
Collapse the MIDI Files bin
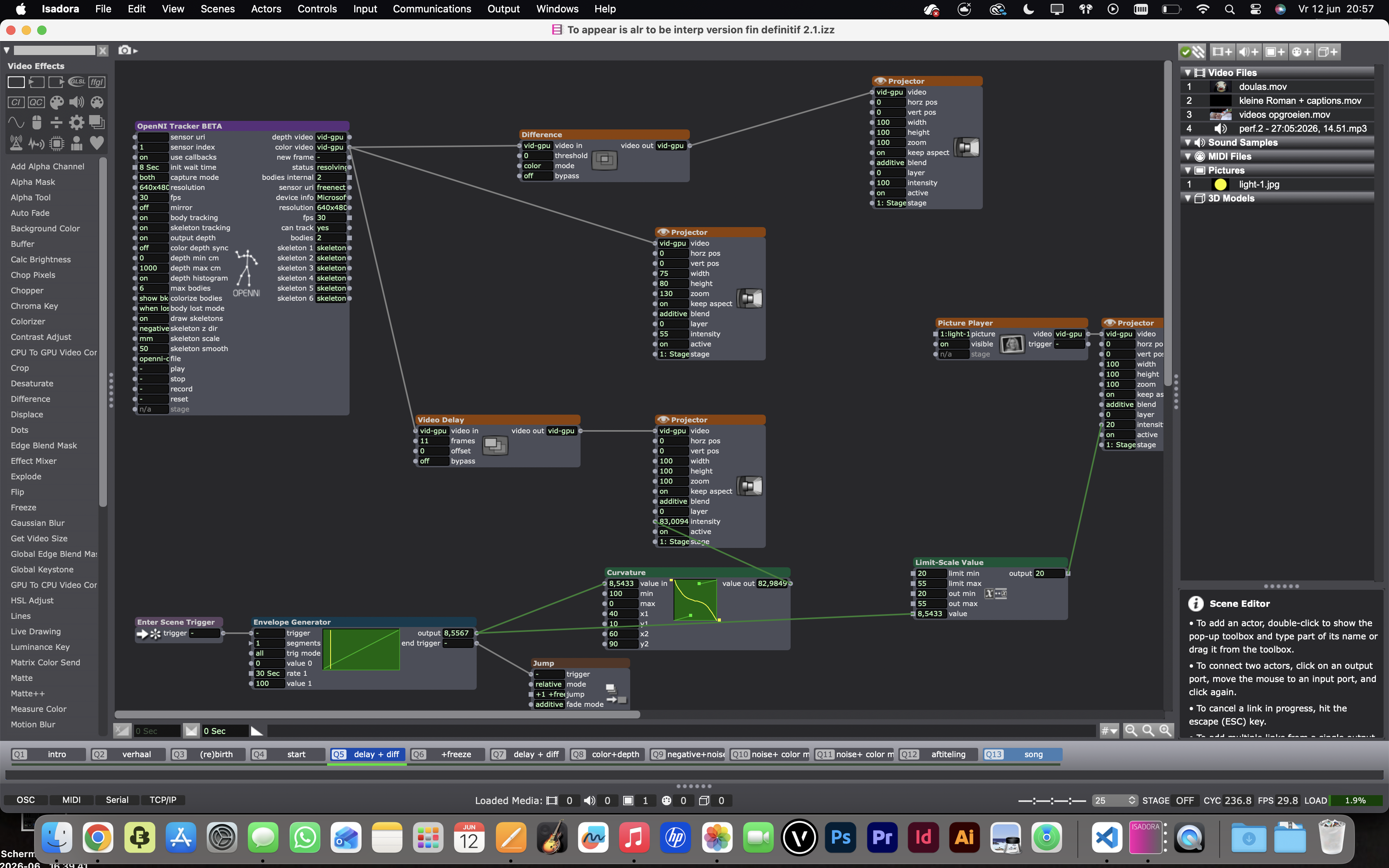coord(1188,156)
